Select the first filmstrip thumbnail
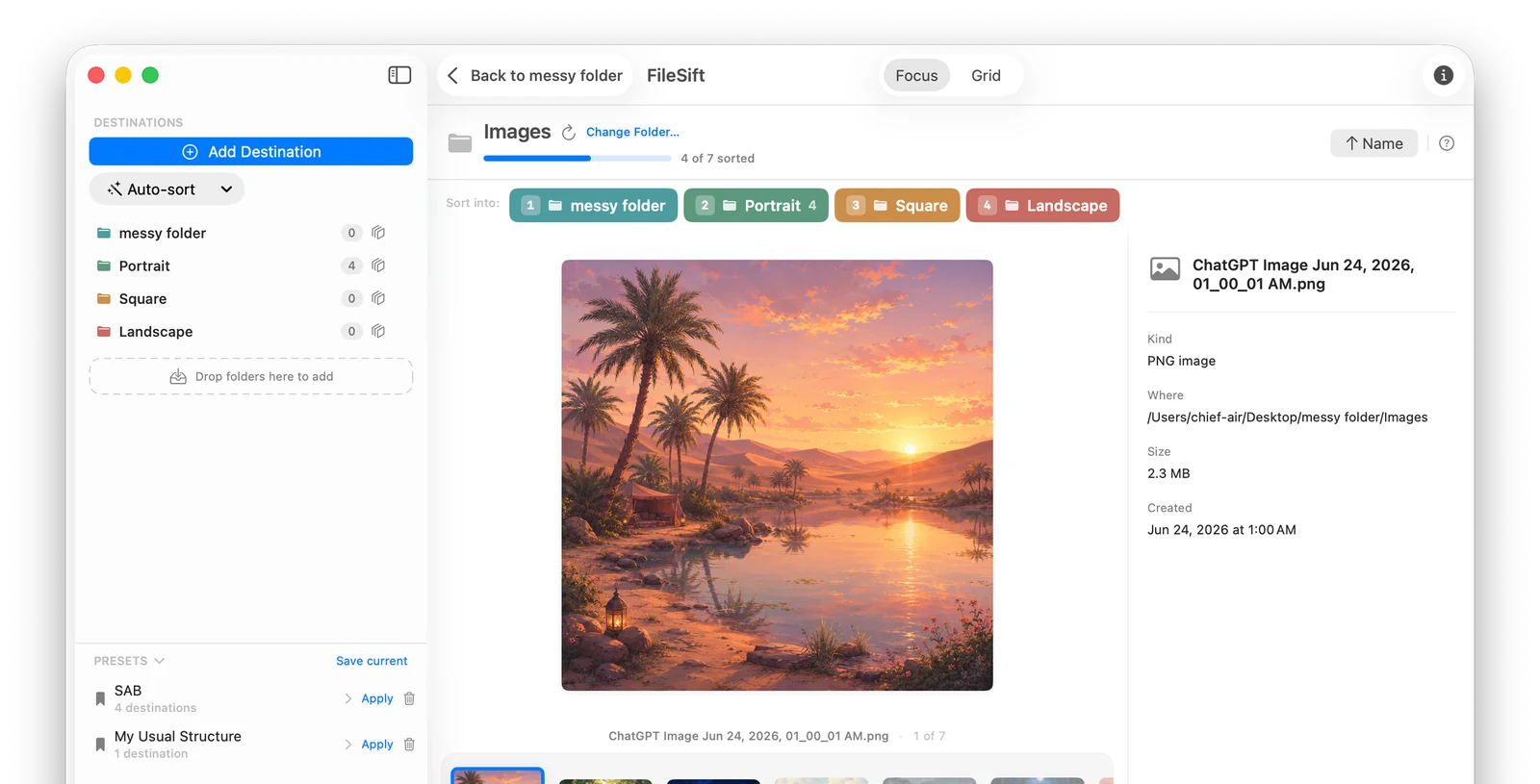The width and height of the screenshot is (1540, 784). coord(498,775)
